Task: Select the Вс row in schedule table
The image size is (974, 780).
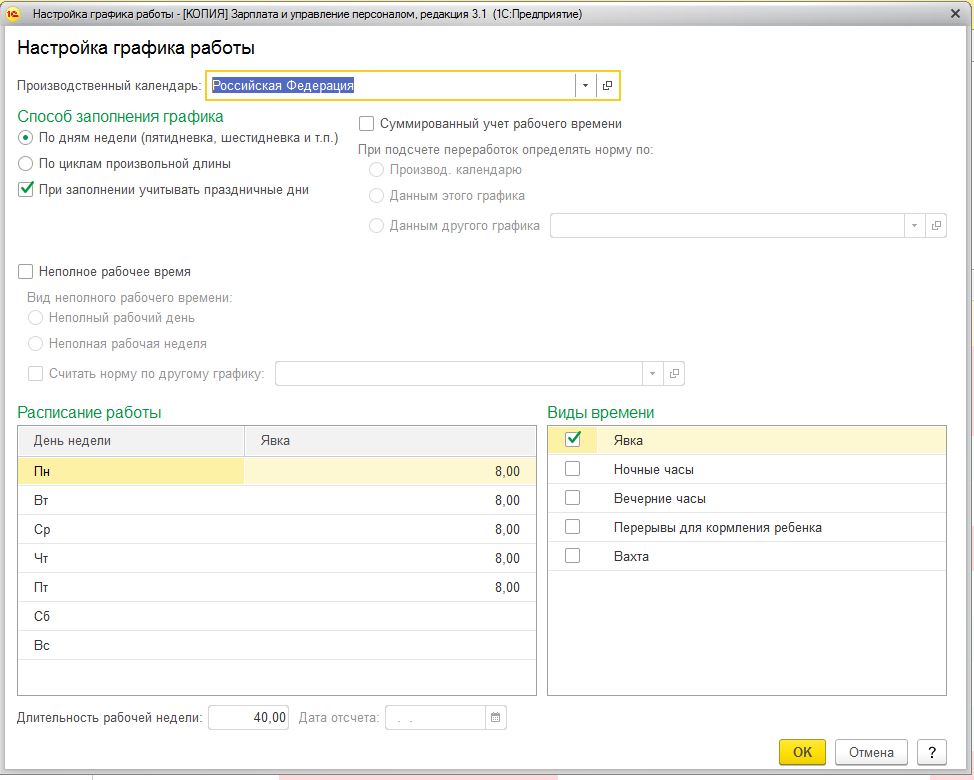Action: click(x=277, y=645)
